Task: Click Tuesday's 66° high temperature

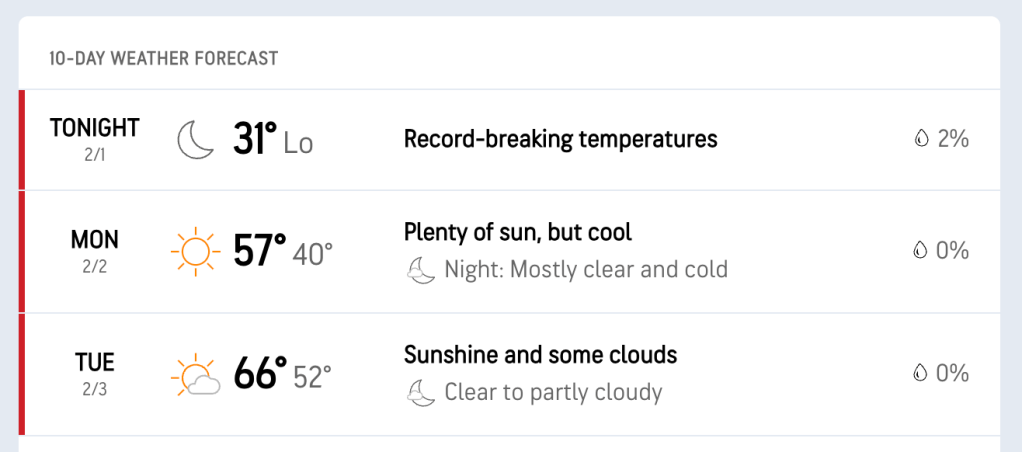Action: pos(260,374)
